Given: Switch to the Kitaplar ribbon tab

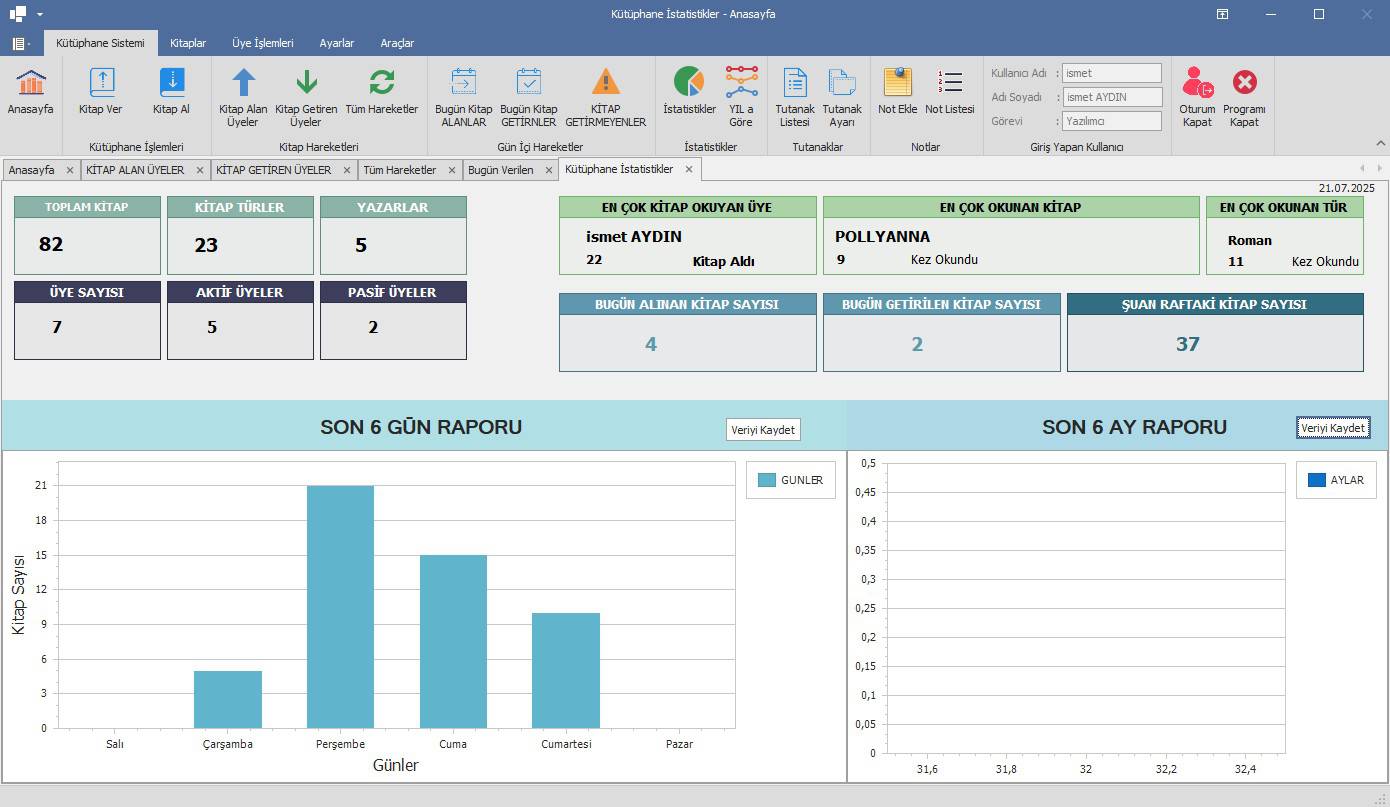Looking at the screenshot, I should 188,43.
